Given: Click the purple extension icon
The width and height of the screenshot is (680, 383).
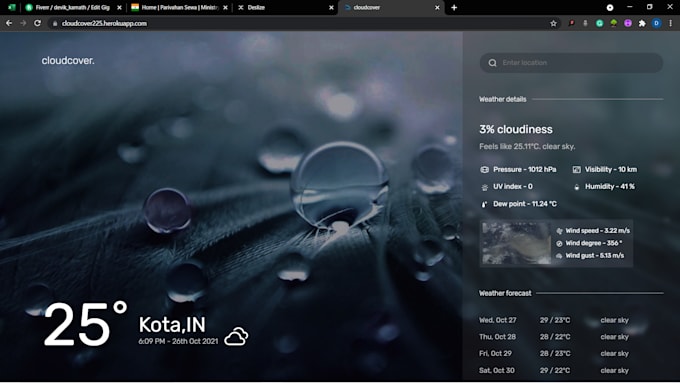Looking at the screenshot, I should (628, 23).
